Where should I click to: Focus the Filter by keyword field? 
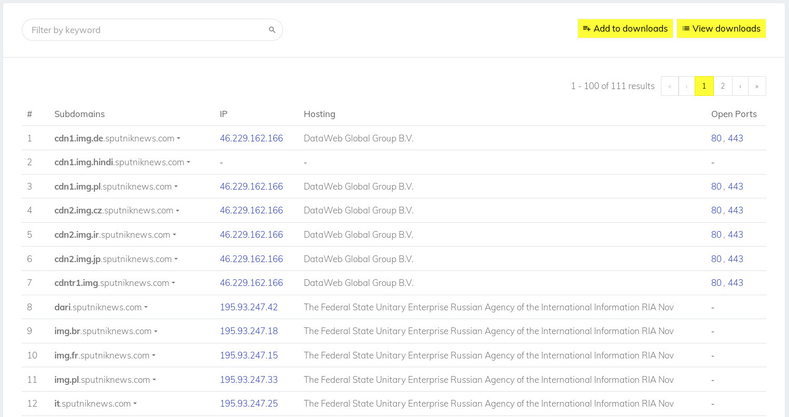coord(152,30)
